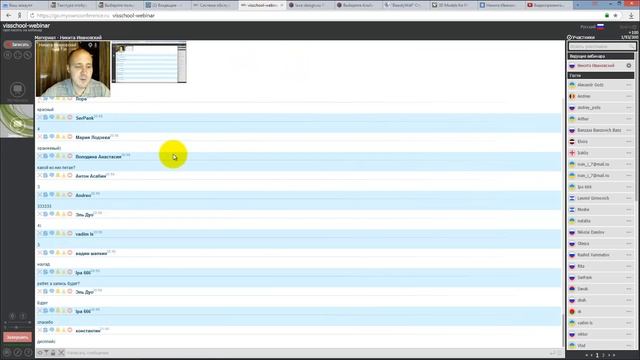
Task: Click the lock icon in the chat toolbar
Action: tap(53, 352)
